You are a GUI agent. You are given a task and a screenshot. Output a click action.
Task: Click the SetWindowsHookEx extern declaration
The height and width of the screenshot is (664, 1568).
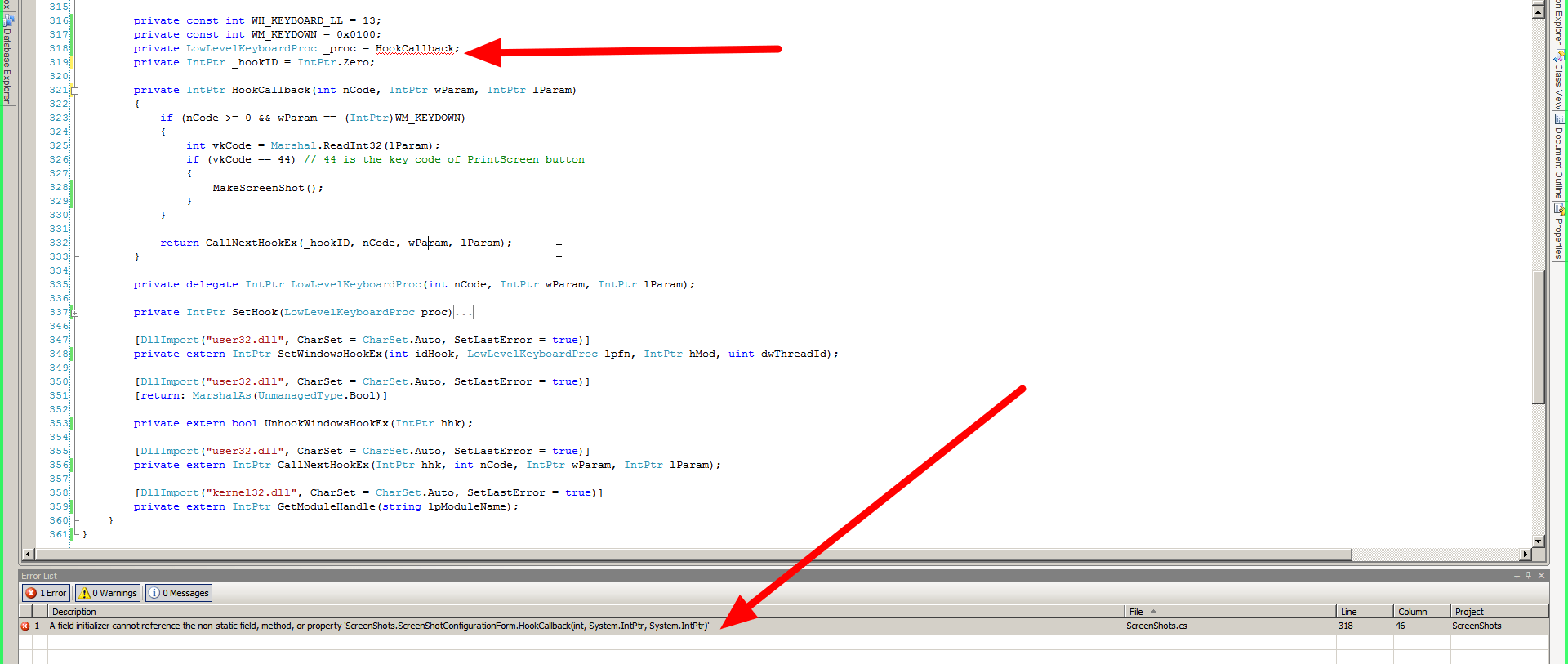tap(486, 354)
